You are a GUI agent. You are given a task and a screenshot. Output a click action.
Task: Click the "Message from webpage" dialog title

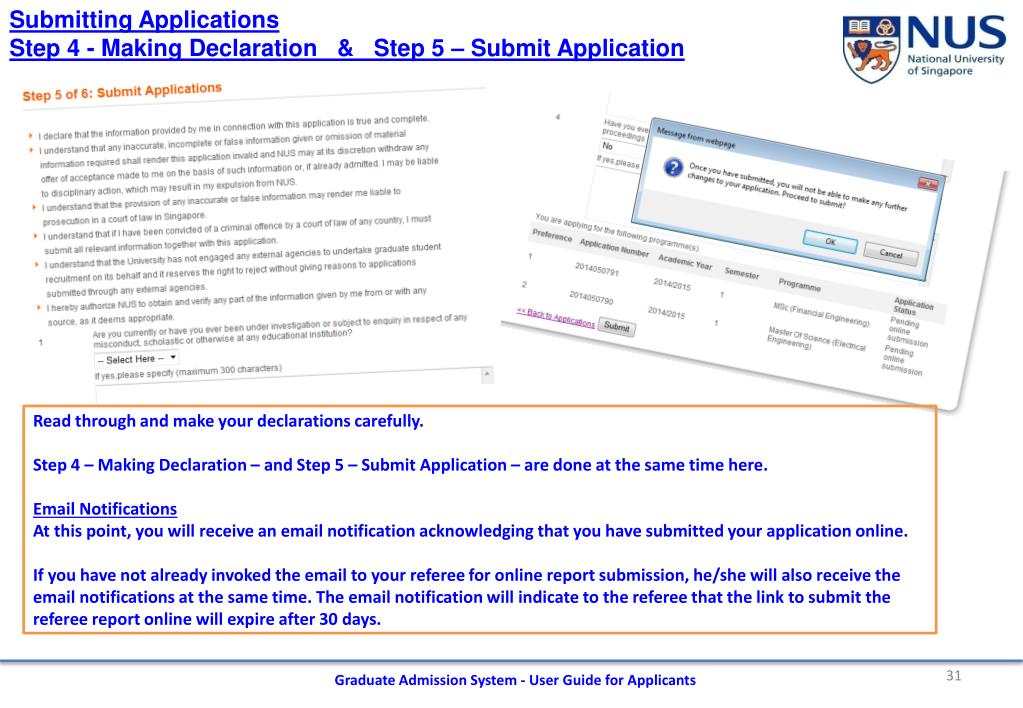[695, 138]
